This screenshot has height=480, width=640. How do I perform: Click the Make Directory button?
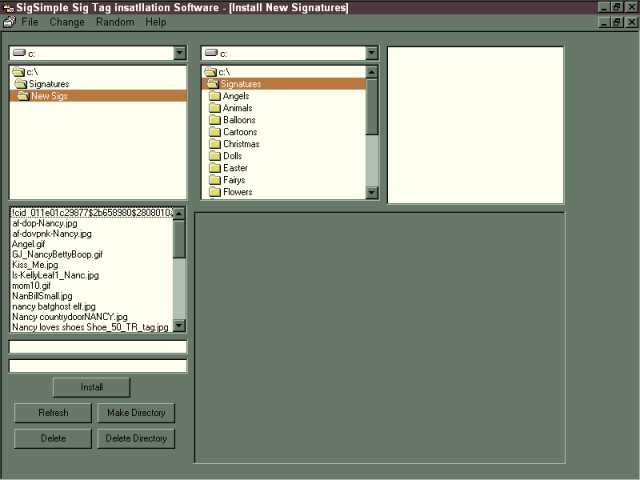click(x=136, y=413)
